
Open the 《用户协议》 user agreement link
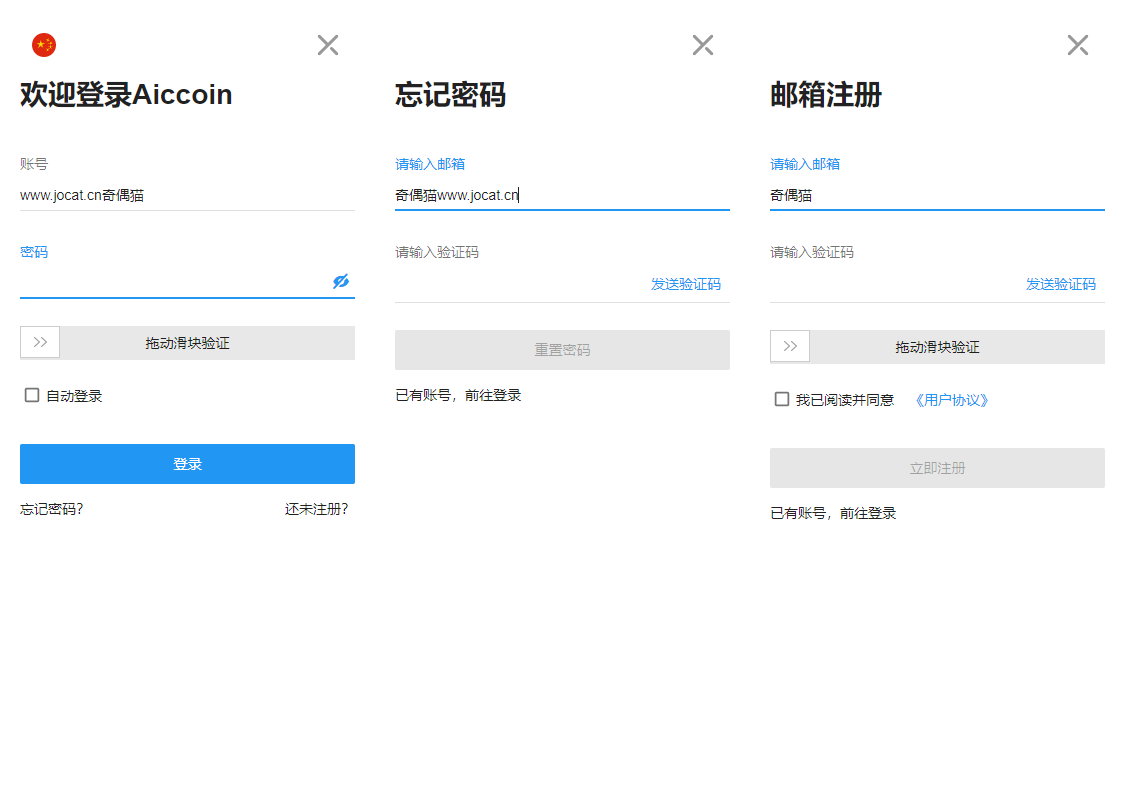click(x=952, y=400)
